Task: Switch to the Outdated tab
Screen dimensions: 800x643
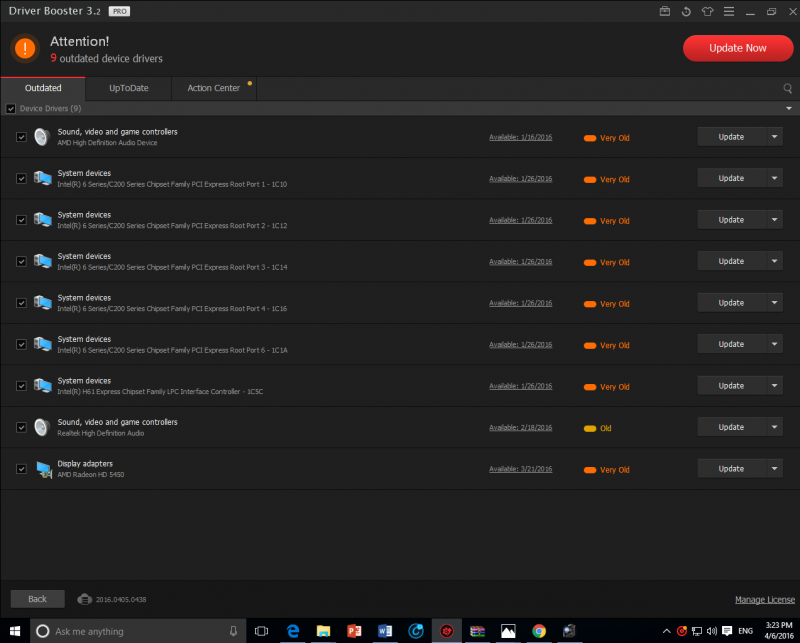Action: click(43, 88)
